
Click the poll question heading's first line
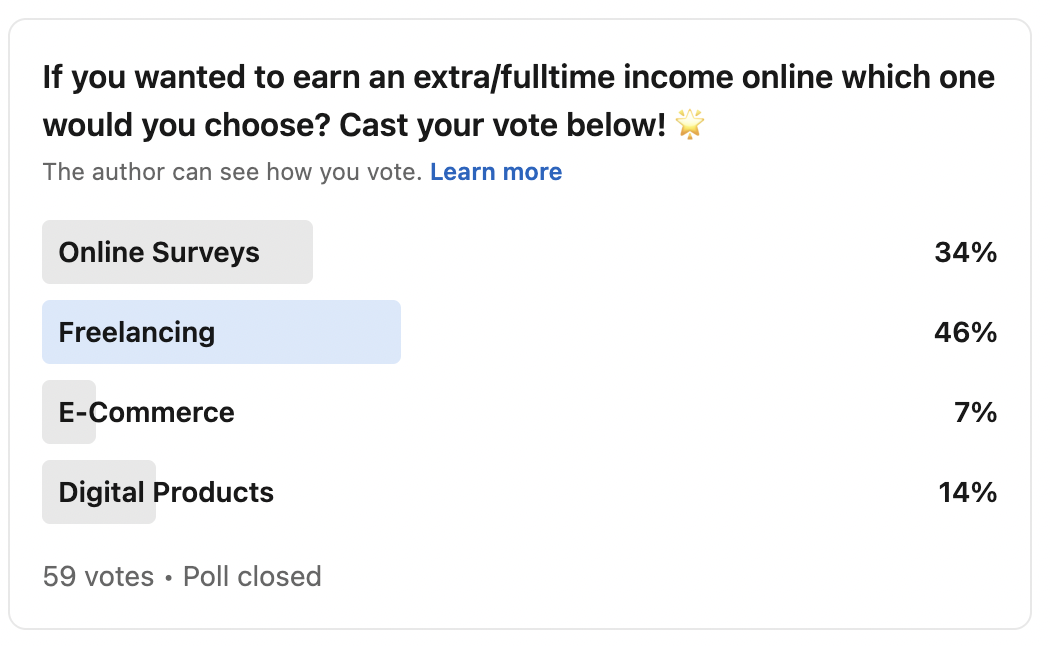[519, 78]
